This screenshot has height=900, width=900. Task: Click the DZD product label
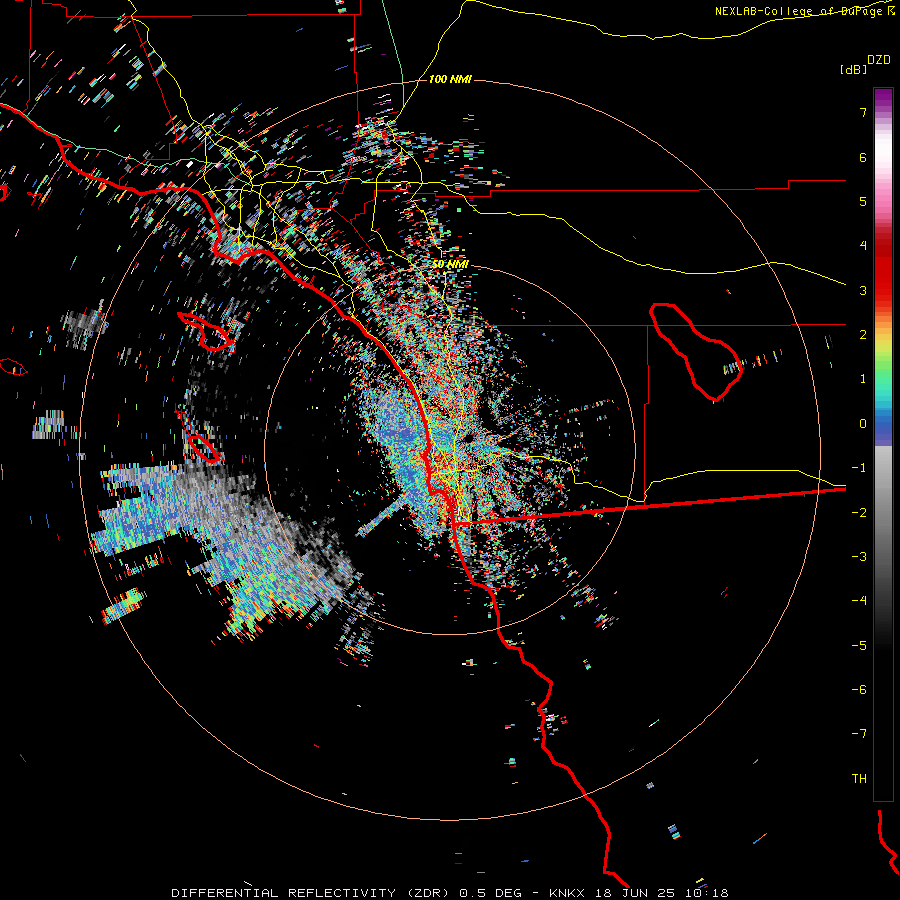tap(879, 60)
